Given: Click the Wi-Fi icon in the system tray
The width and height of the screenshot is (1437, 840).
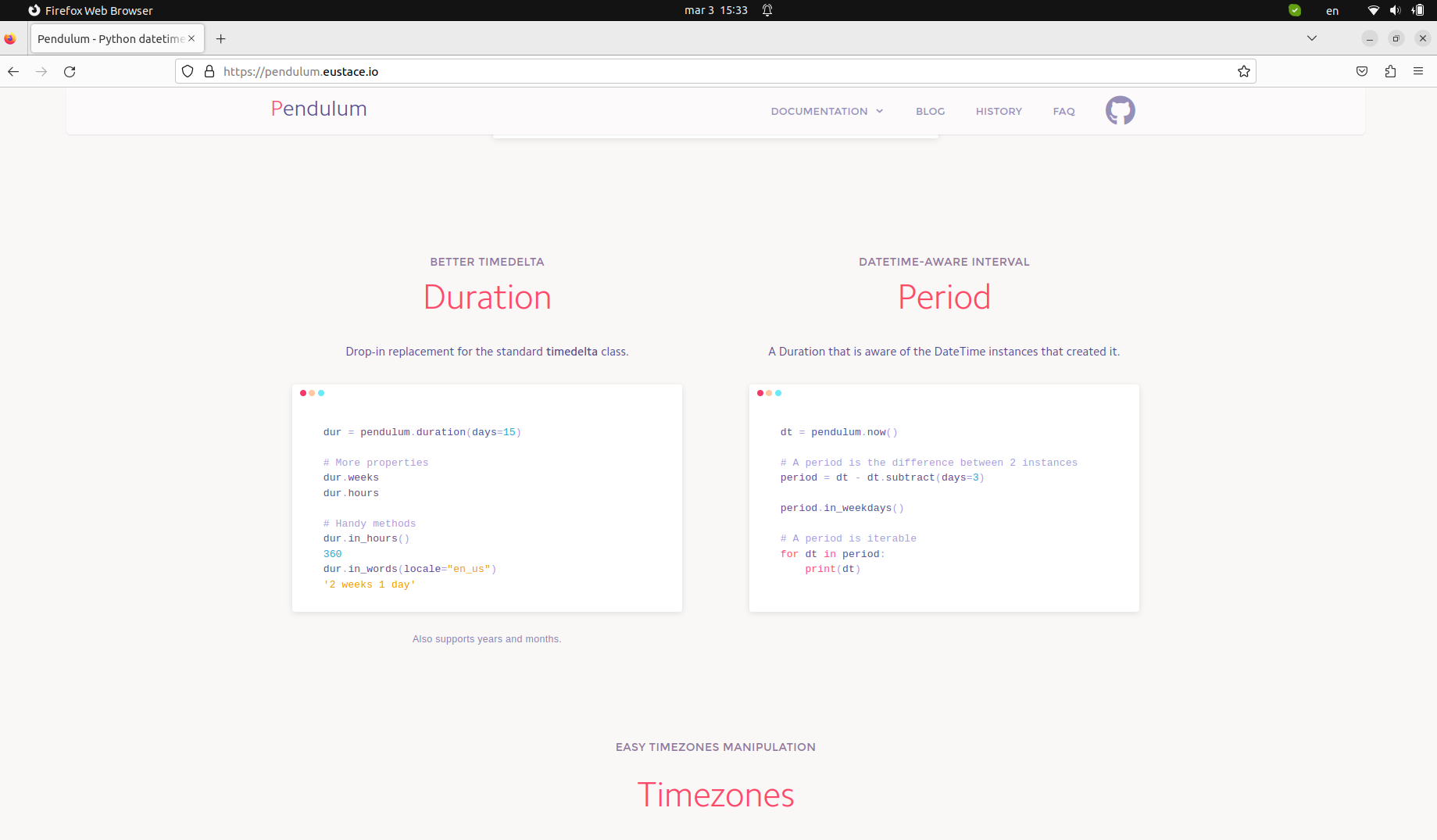Looking at the screenshot, I should [x=1372, y=10].
